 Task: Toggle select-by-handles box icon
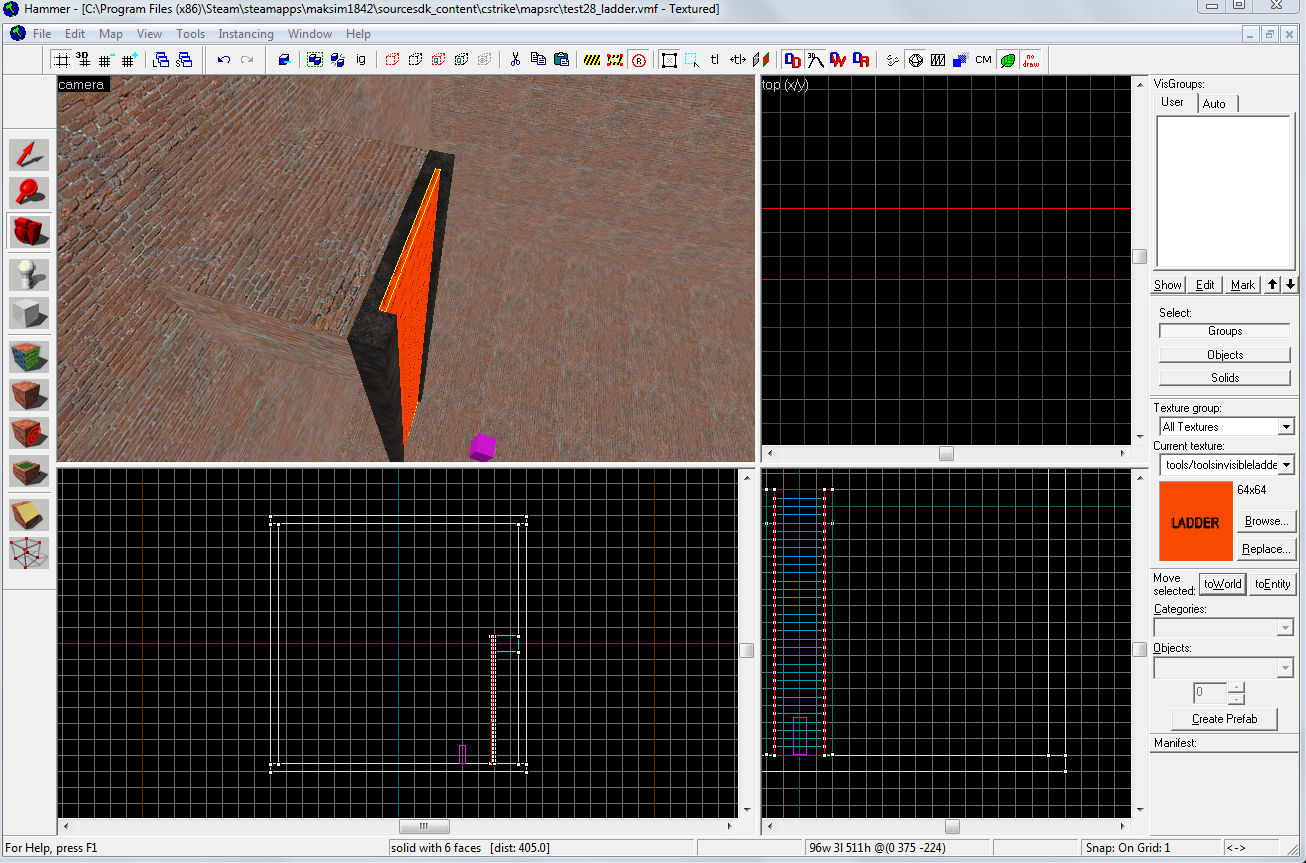[669, 60]
